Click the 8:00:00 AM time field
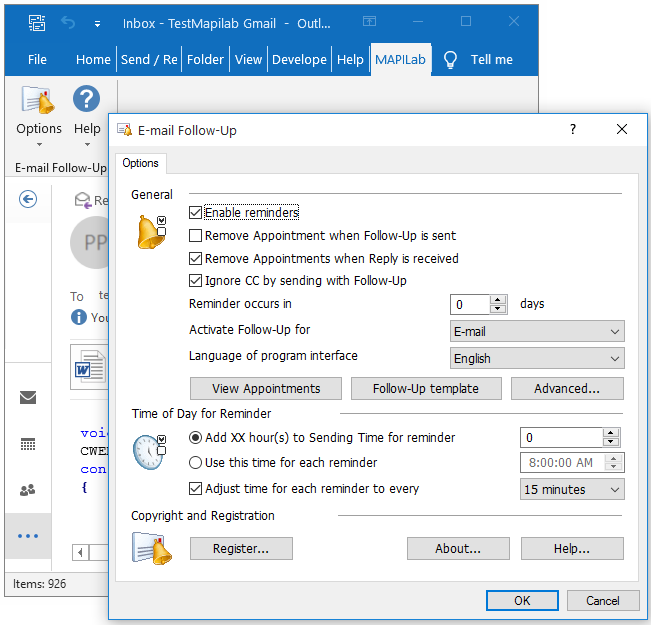The height and width of the screenshot is (625, 651). pos(563,463)
